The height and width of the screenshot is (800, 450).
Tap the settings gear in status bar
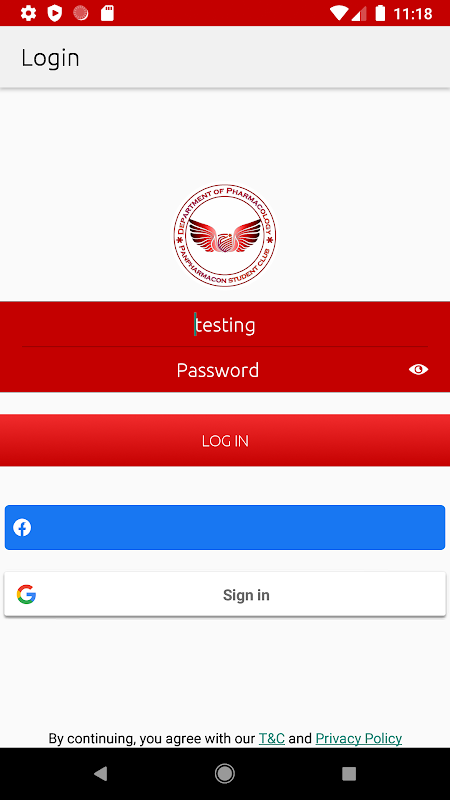[28, 13]
